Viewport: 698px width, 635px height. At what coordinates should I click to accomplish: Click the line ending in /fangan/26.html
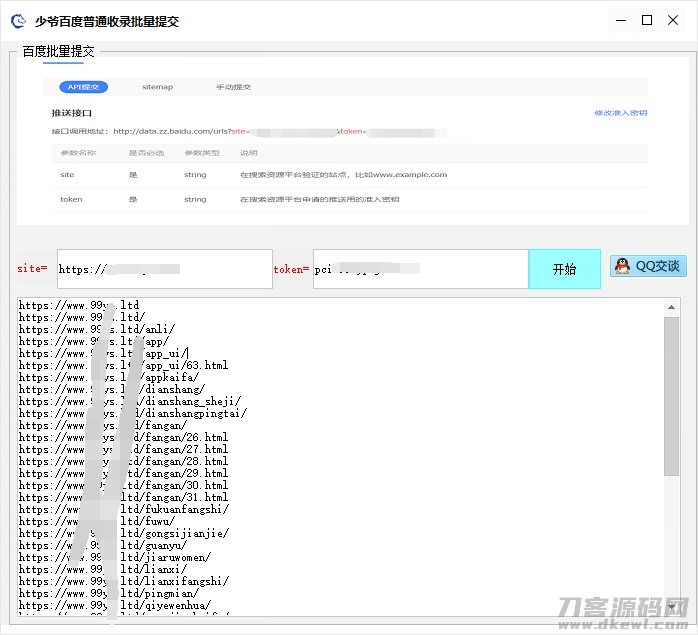pos(123,437)
